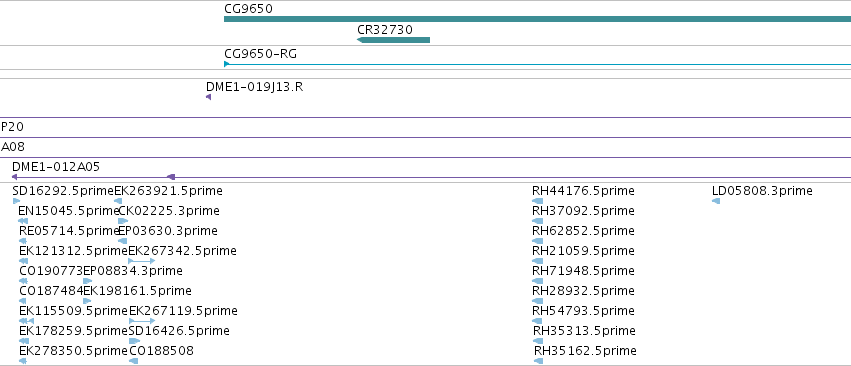Click the P20 track label
This screenshot has height=366, width=851.
pos(12,127)
